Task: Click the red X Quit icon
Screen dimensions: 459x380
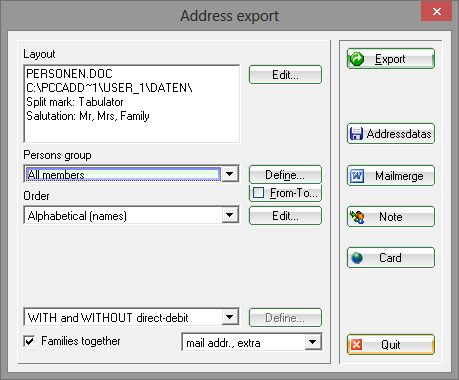Action: (357, 344)
